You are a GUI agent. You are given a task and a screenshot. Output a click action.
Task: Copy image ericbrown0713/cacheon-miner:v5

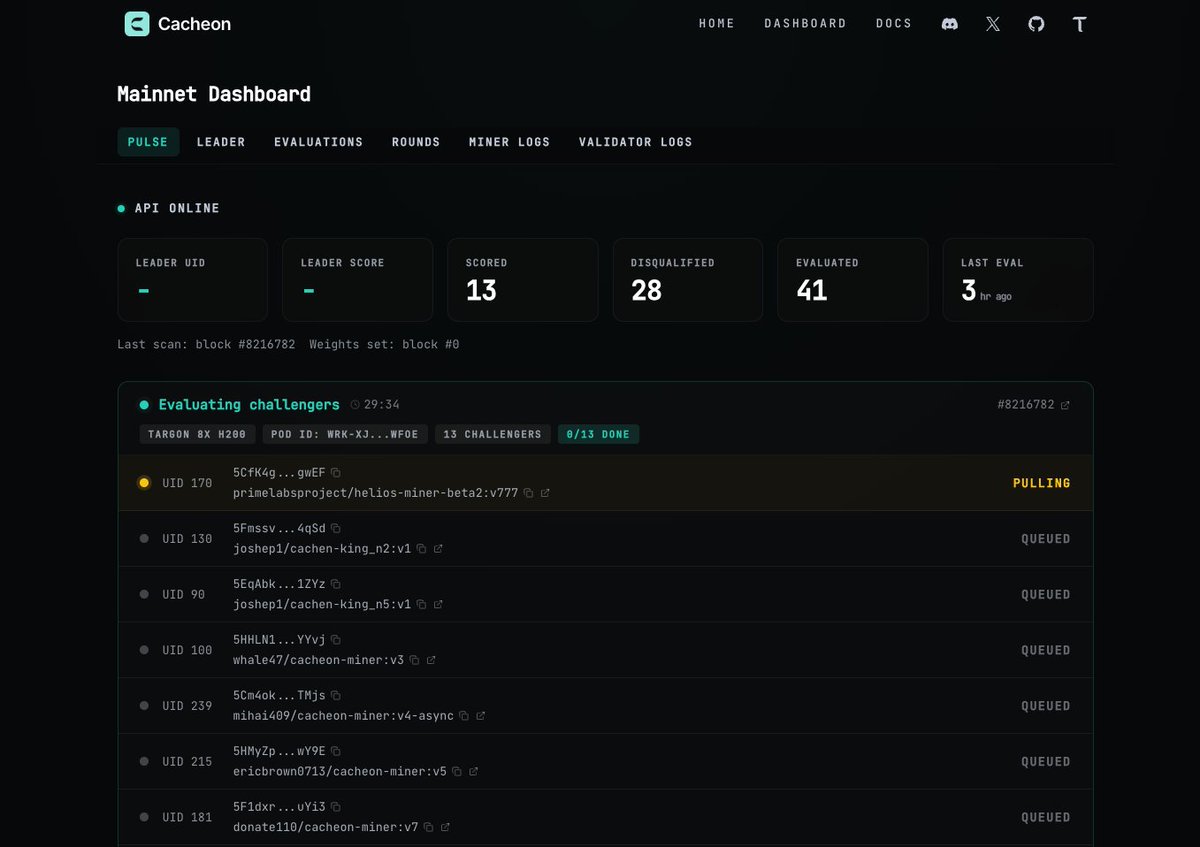(x=458, y=772)
